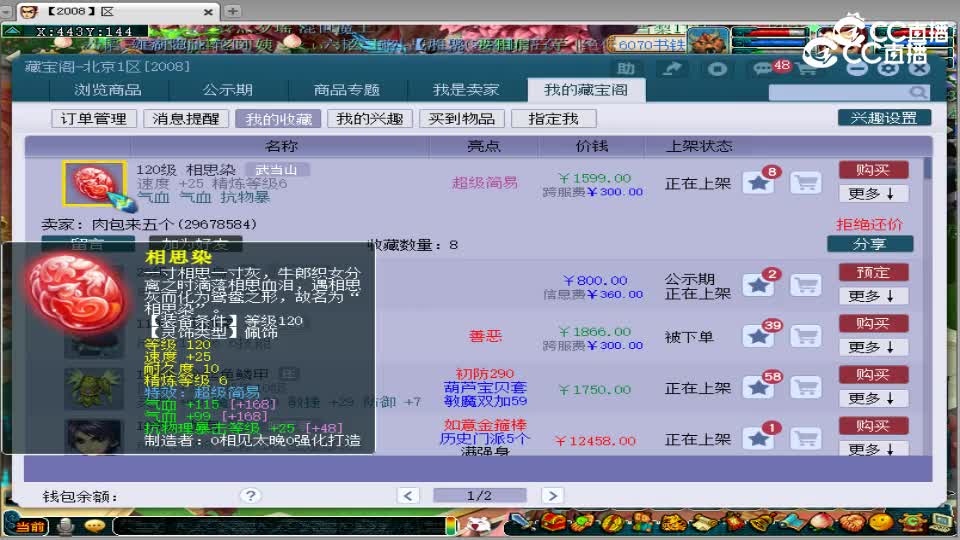The image size is (960, 540).
Task: Toggle favorite star on the ￥12458.00 row
Action: [x=758, y=438]
